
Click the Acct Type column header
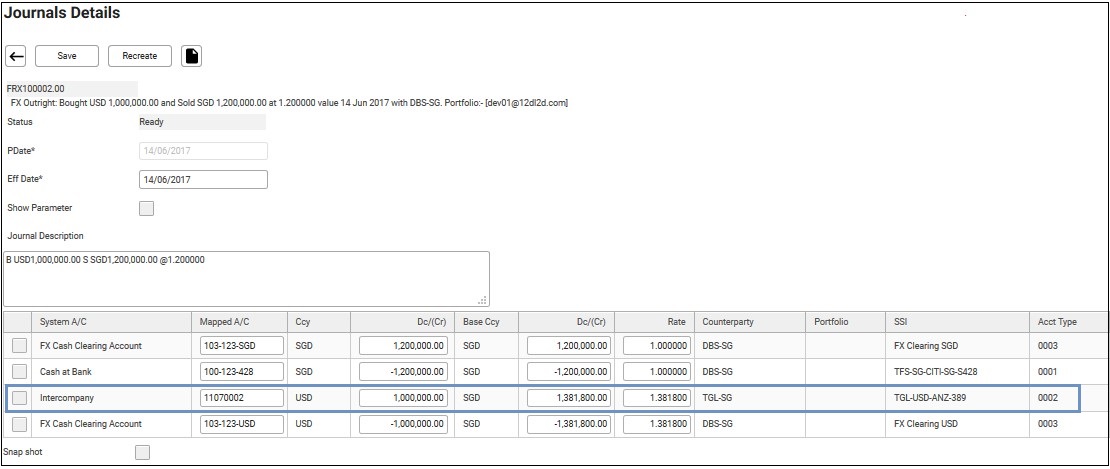tap(1057, 322)
